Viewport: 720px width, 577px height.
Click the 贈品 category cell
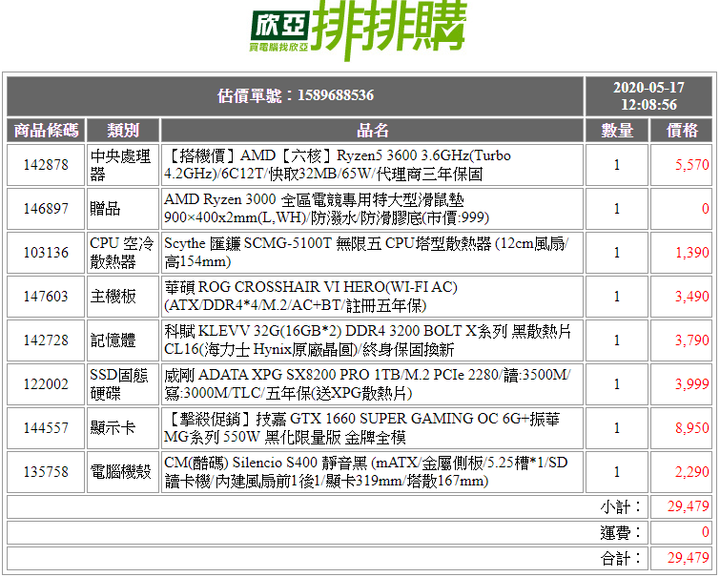(x=123, y=209)
